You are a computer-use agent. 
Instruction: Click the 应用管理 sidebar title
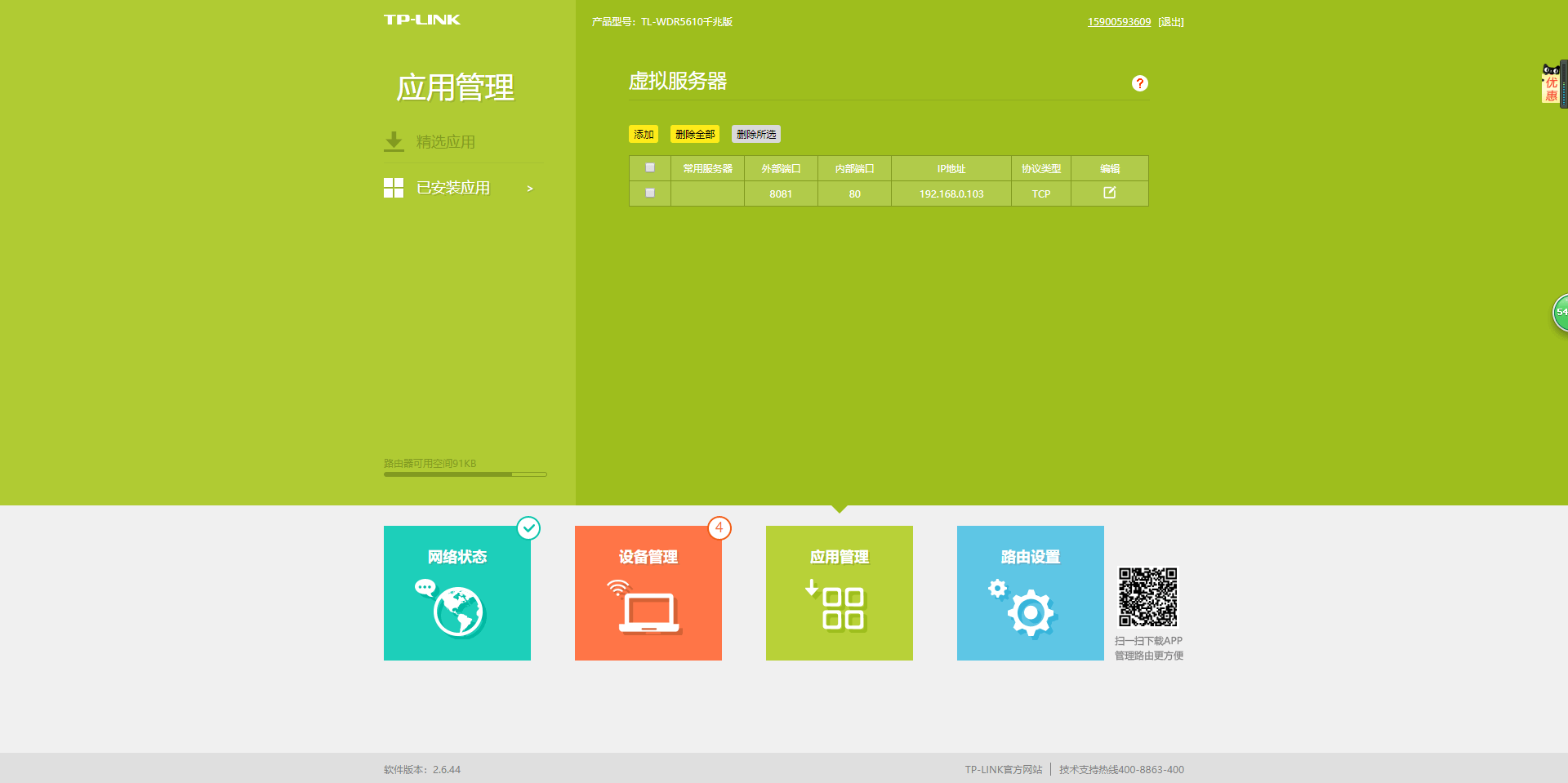[456, 87]
